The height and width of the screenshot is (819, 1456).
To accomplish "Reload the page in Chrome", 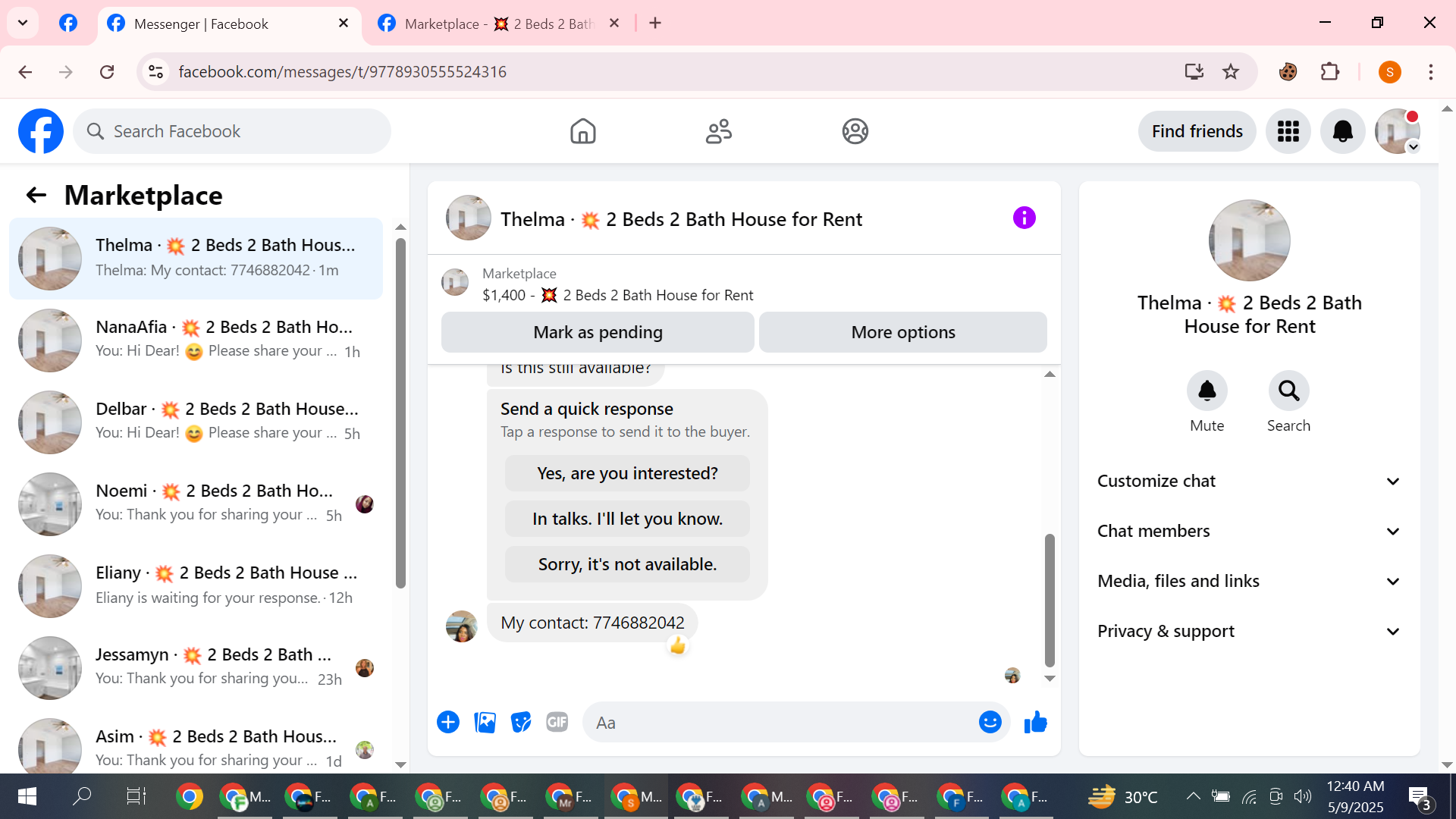I will (x=107, y=71).
